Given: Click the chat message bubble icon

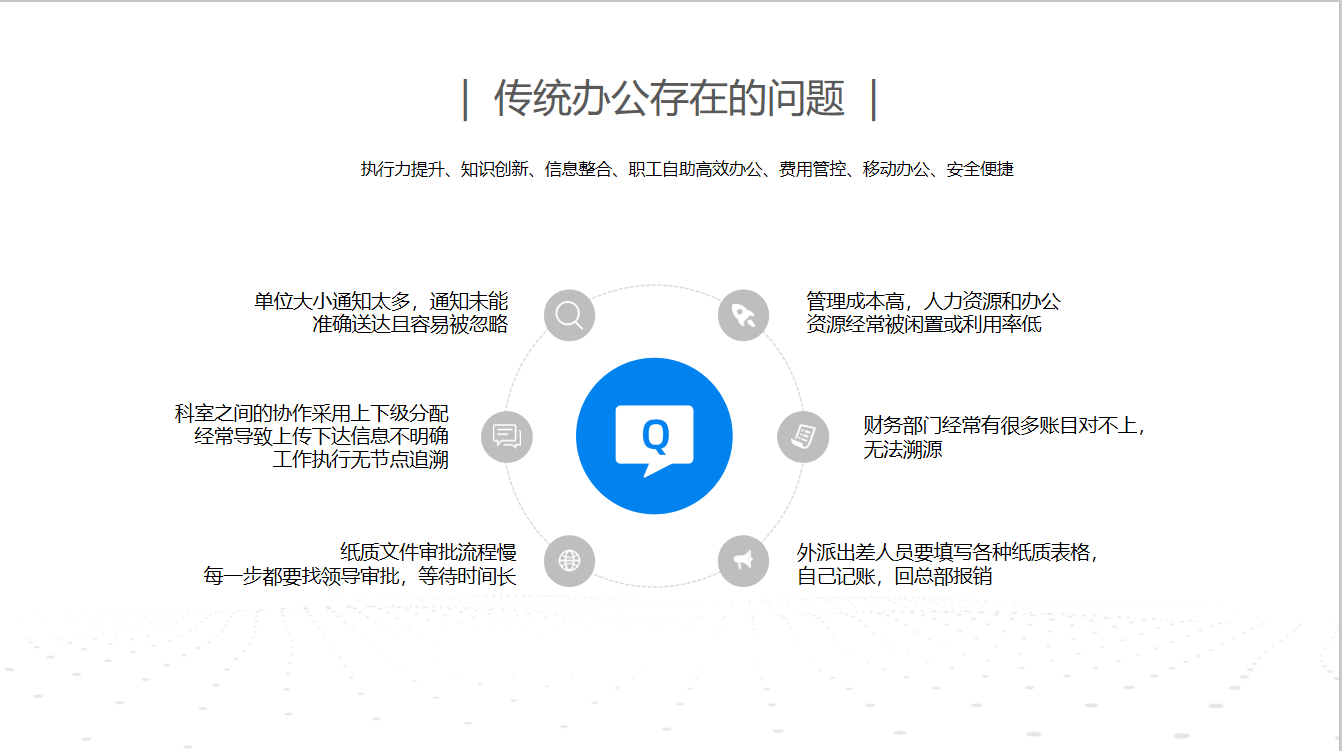Looking at the screenshot, I should click(x=507, y=437).
